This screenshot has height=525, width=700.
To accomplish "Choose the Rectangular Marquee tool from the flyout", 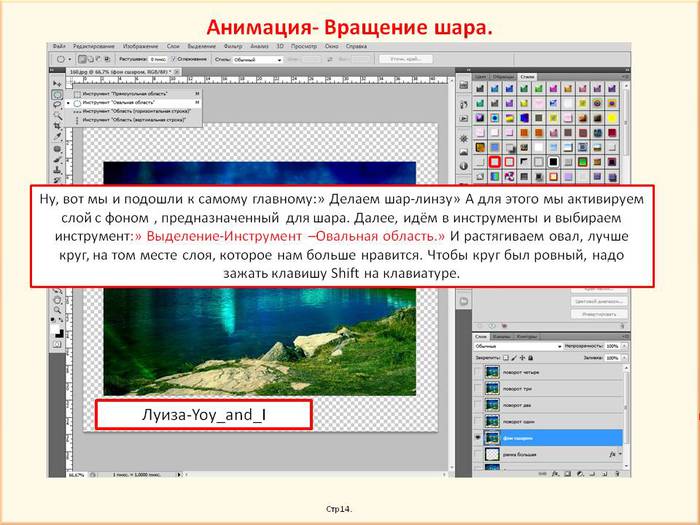I will tap(134, 94).
